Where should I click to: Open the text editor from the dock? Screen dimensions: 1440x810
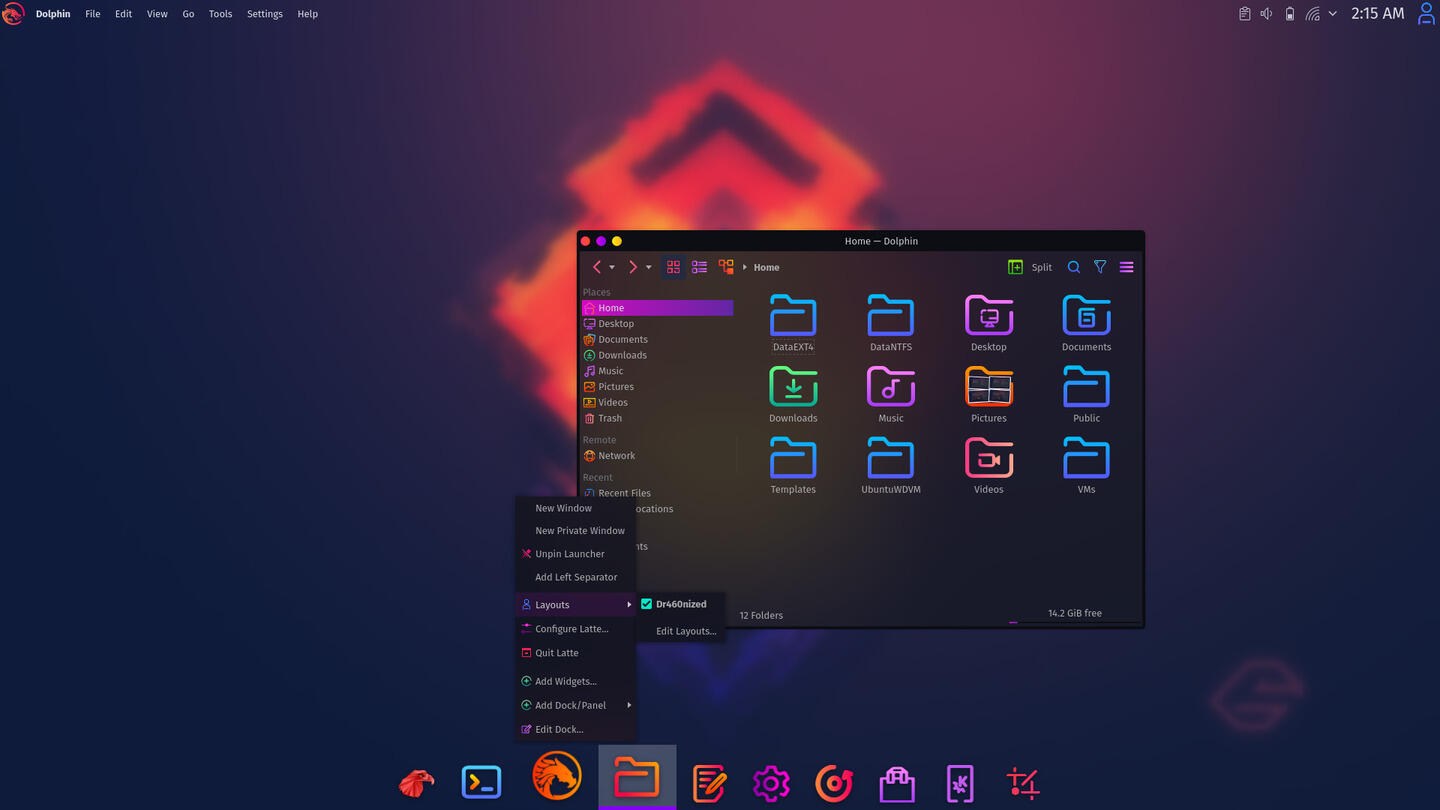(x=709, y=783)
